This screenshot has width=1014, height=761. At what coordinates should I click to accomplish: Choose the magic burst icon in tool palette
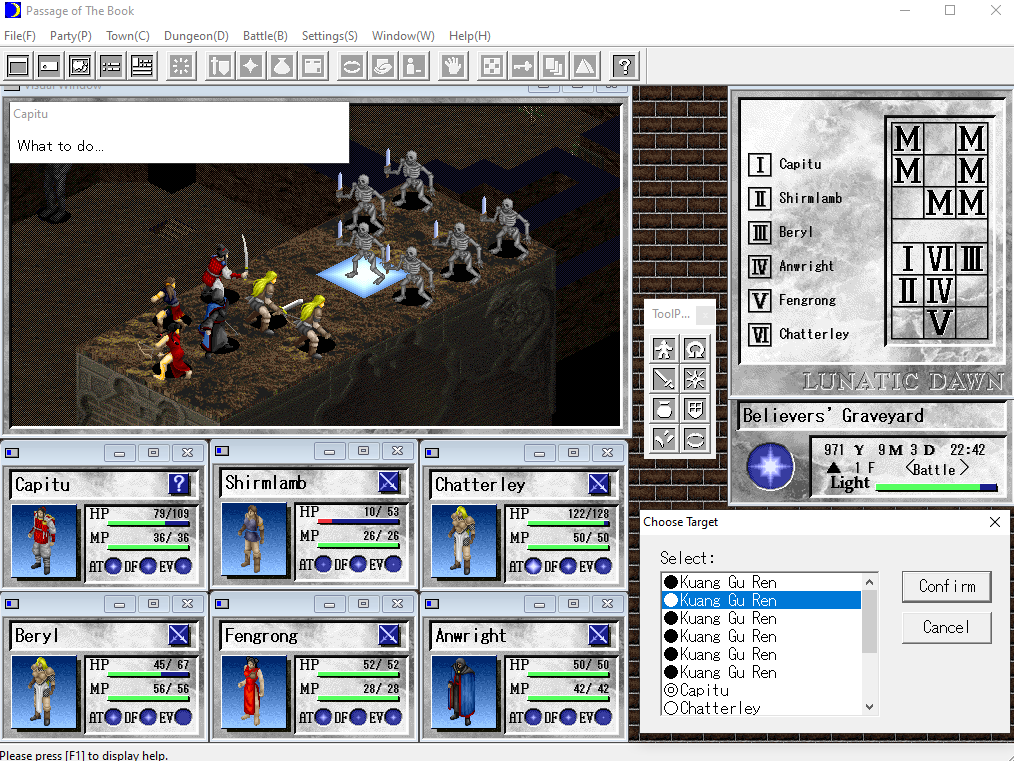tap(695, 379)
